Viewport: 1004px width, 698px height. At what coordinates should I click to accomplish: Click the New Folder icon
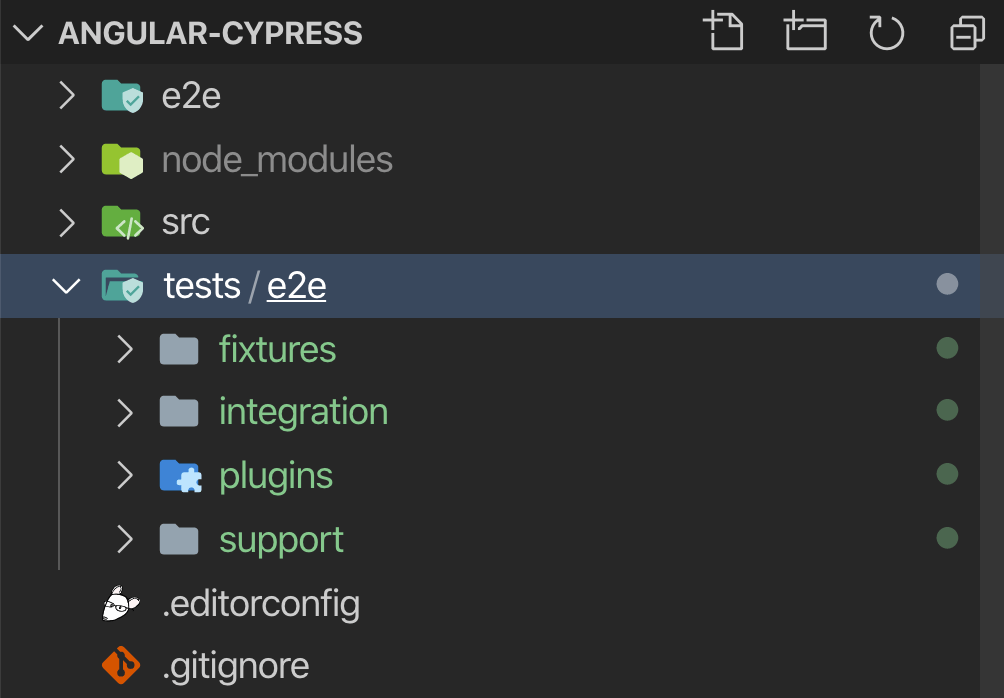point(805,32)
